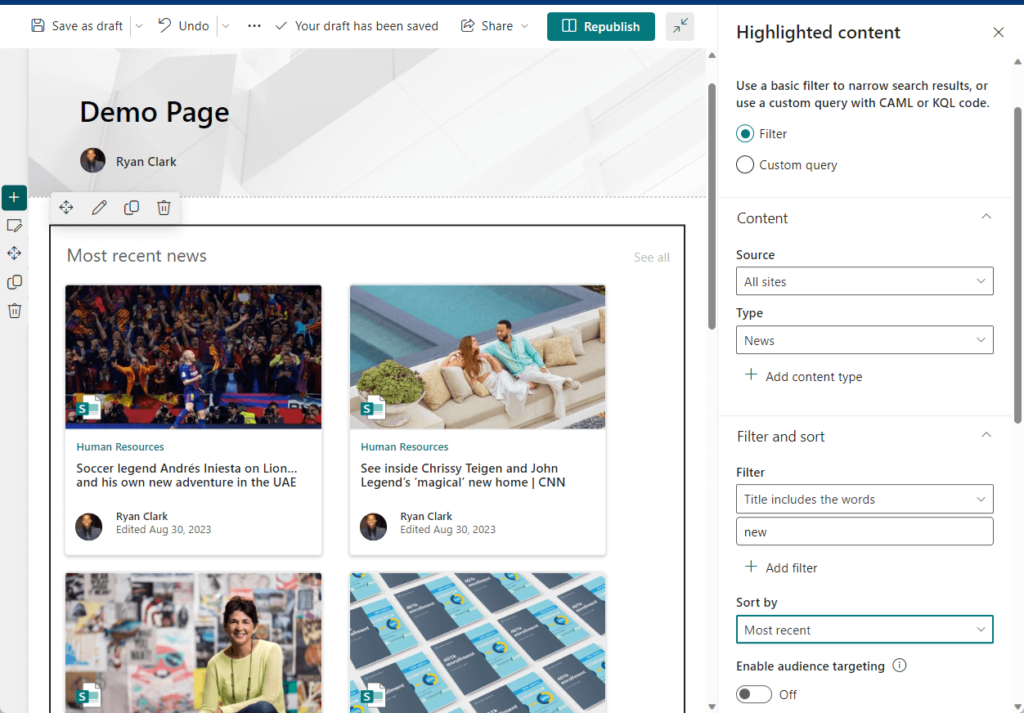Click Ryan Clark avatar in page header
Image resolution: width=1024 pixels, height=713 pixels.
pyautogui.click(x=93, y=161)
